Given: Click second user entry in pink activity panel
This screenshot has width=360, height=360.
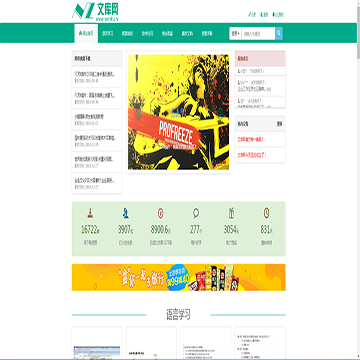Looking at the screenshot, I should 260,86.
